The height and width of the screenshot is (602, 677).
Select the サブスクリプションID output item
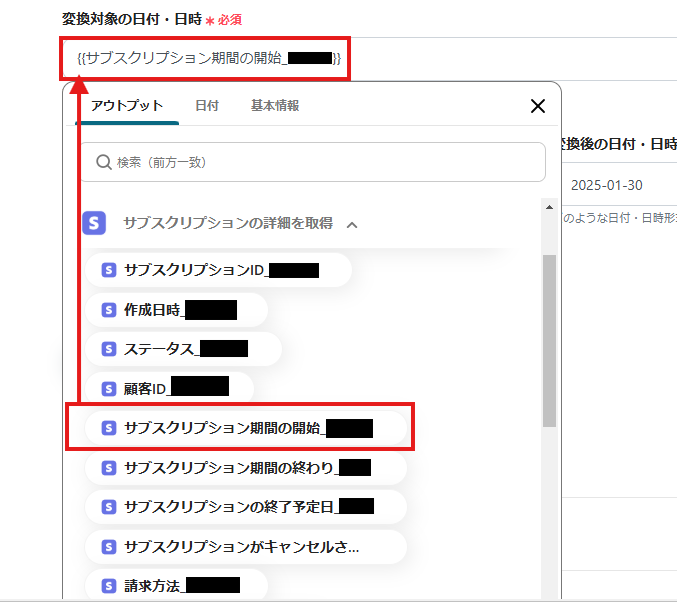click(218, 270)
